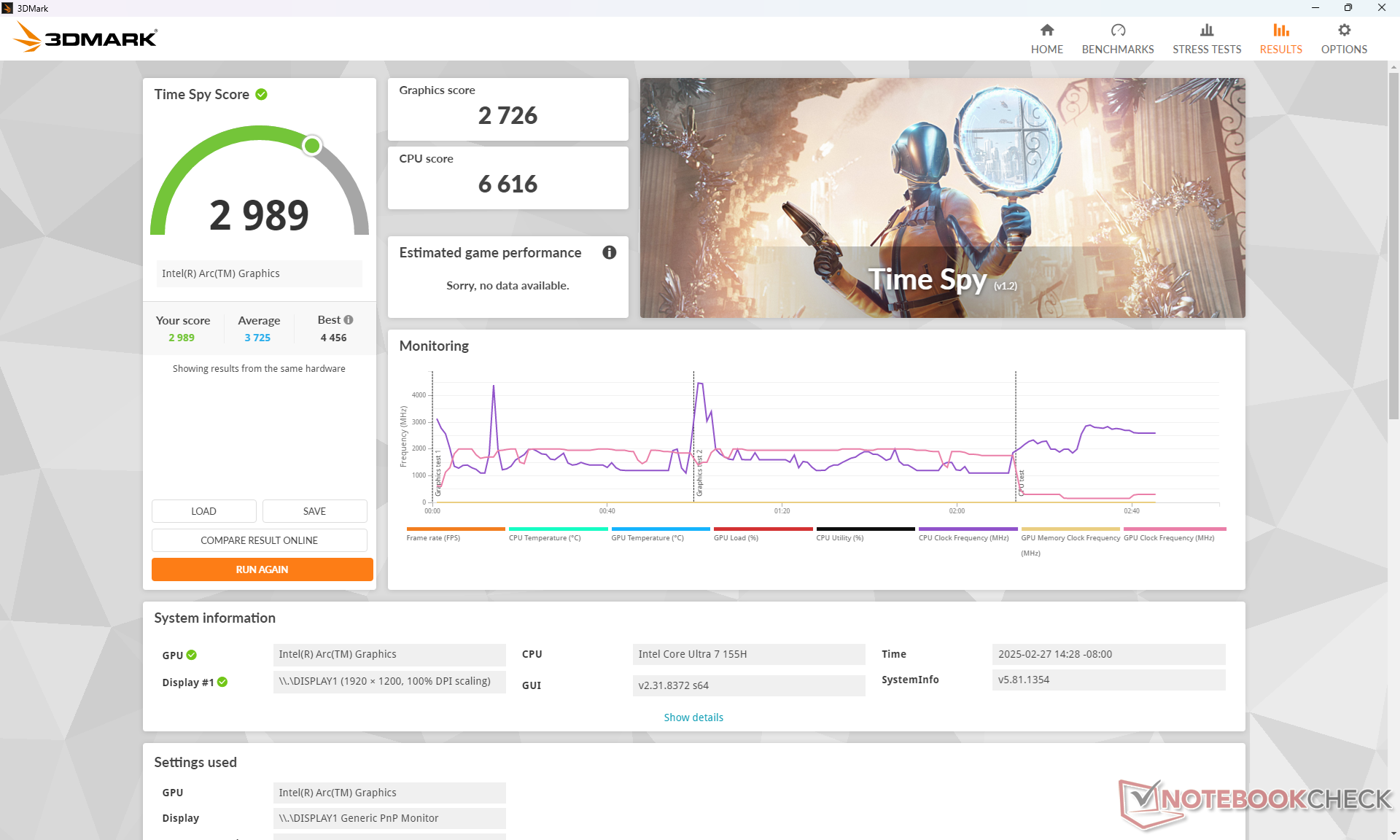Click the Monitoring heading
Image resolution: width=1400 pixels, height=840 pixels.
click(434, 346)
